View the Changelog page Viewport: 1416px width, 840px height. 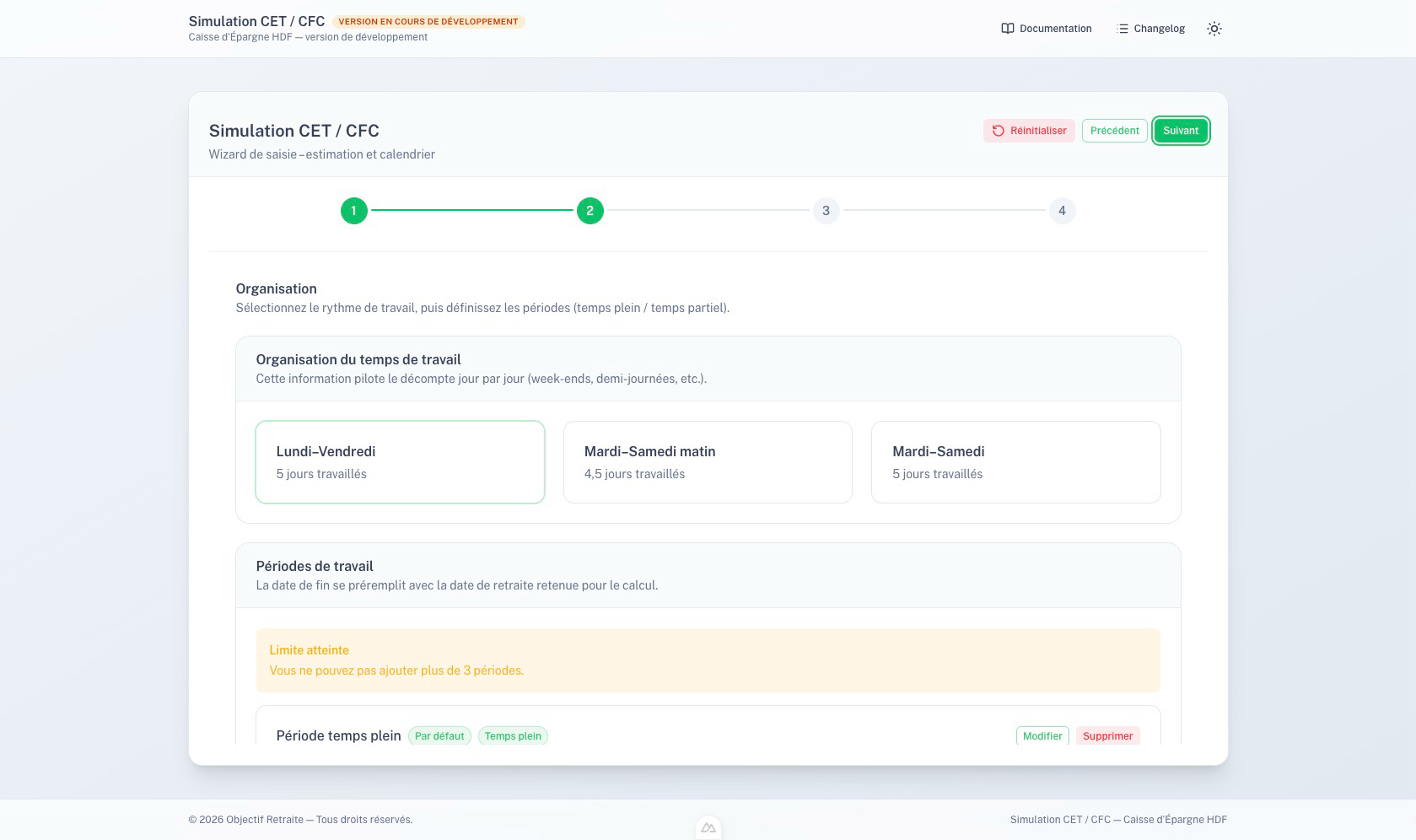1159,29
